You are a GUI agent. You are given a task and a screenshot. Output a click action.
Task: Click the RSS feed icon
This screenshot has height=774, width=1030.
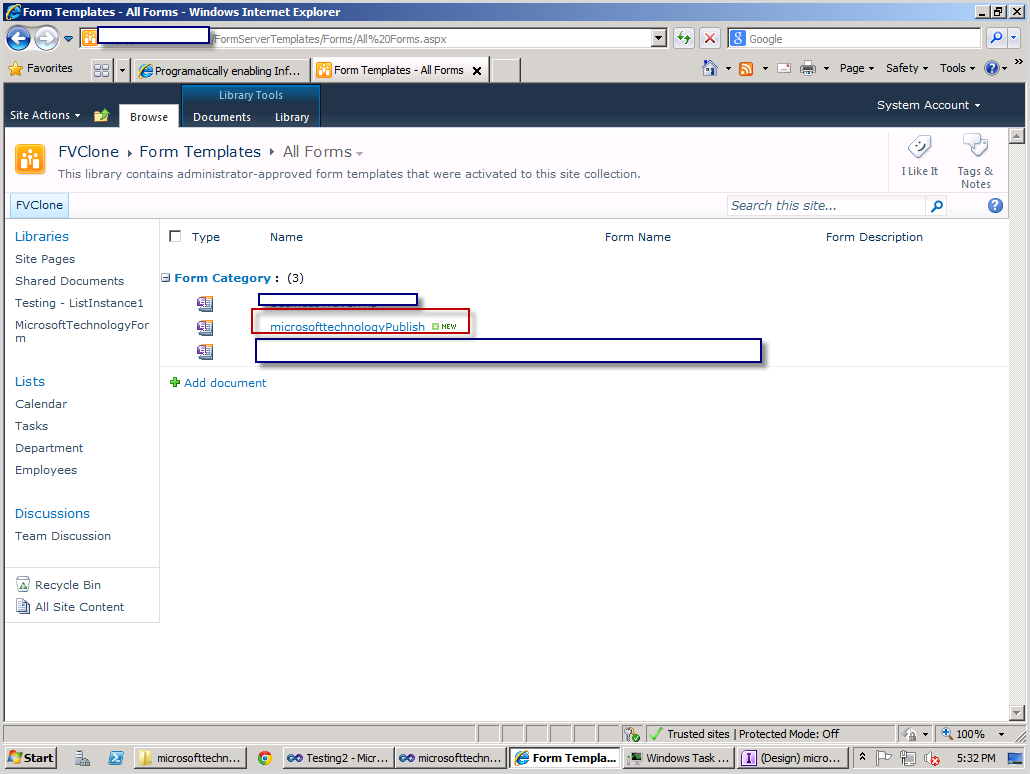pyautogui.click(x=746, y=68)
